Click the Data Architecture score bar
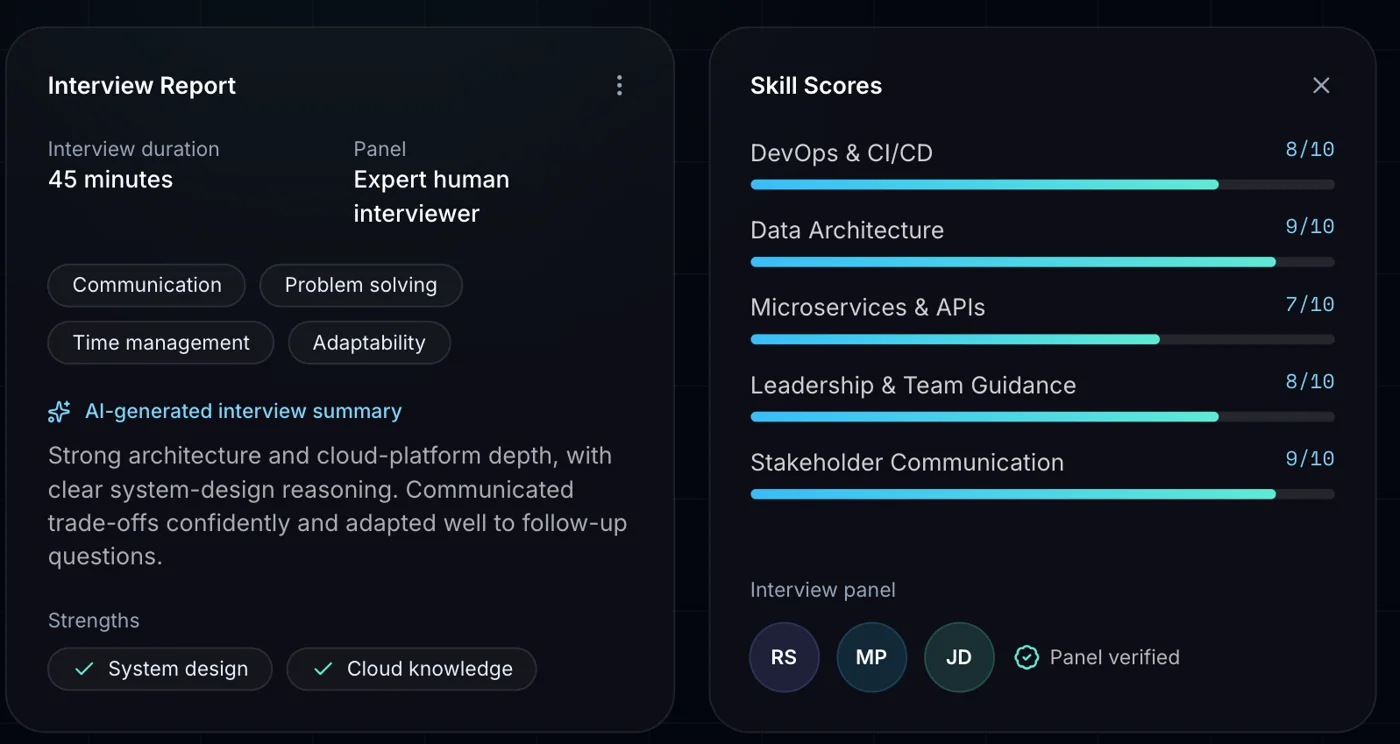Image resolution: width=1400 pixels, height=744 pixels. 1042,262
